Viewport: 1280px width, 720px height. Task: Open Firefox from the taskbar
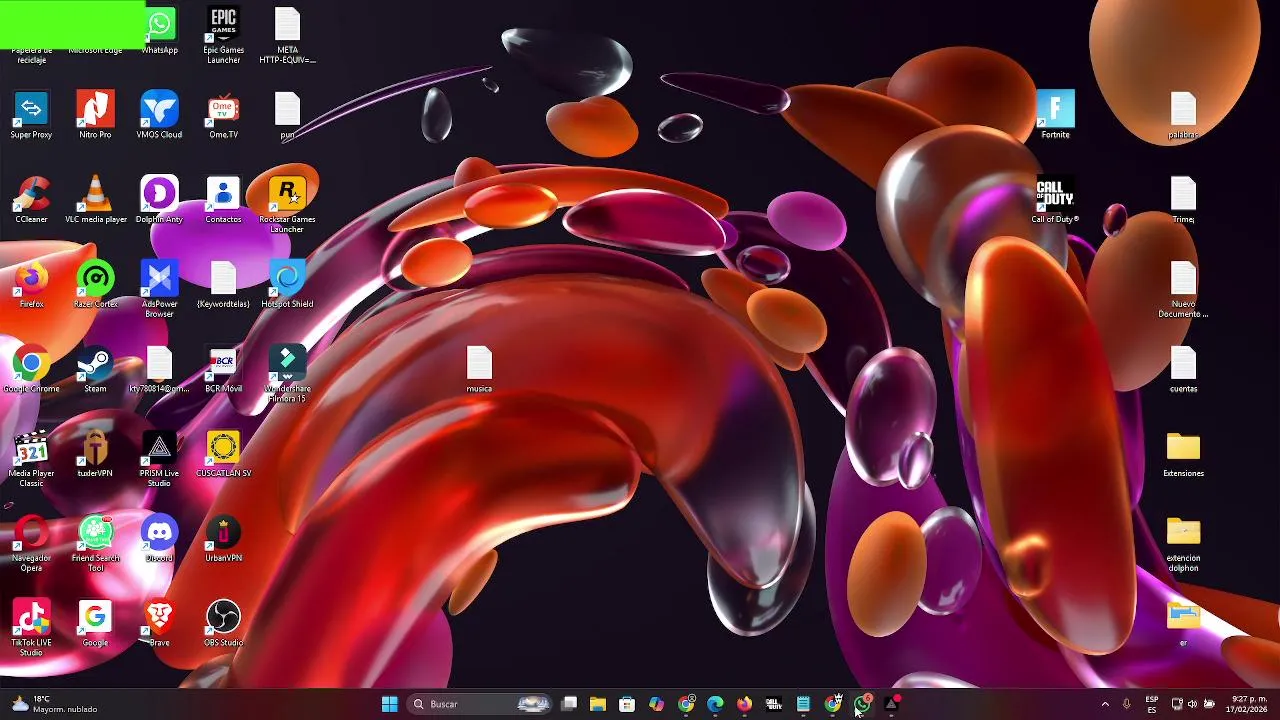(x=744, y=704)
